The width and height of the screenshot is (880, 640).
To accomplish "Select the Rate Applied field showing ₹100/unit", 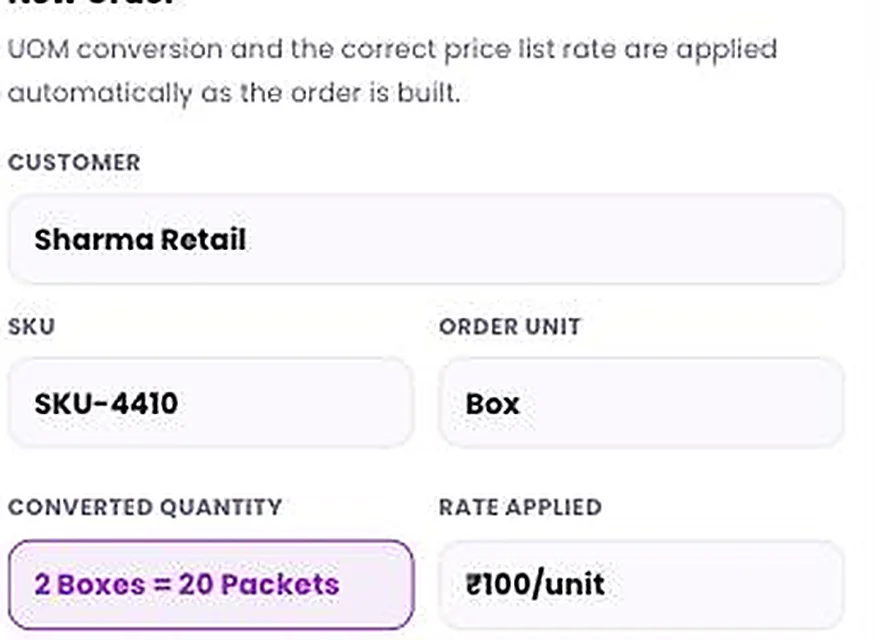I will click(641, 584).
